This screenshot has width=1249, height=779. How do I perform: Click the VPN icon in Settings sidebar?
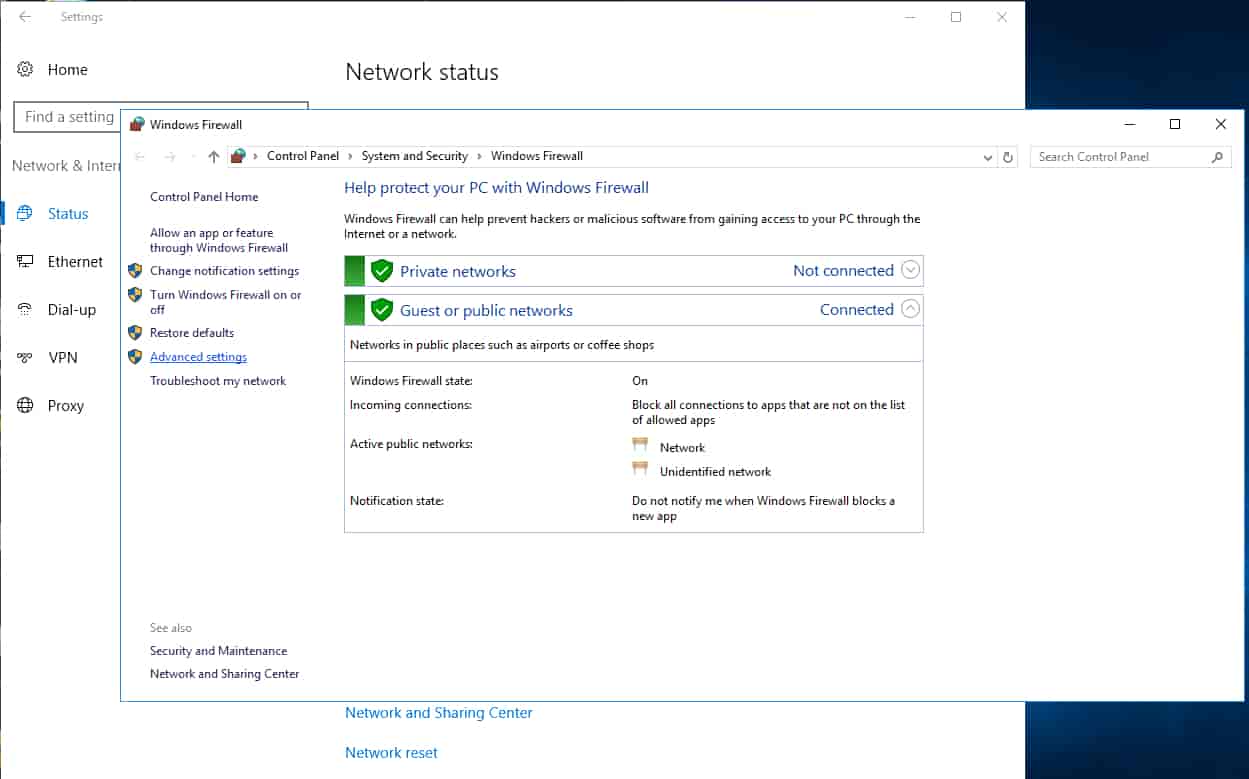(x=26, y=357)
